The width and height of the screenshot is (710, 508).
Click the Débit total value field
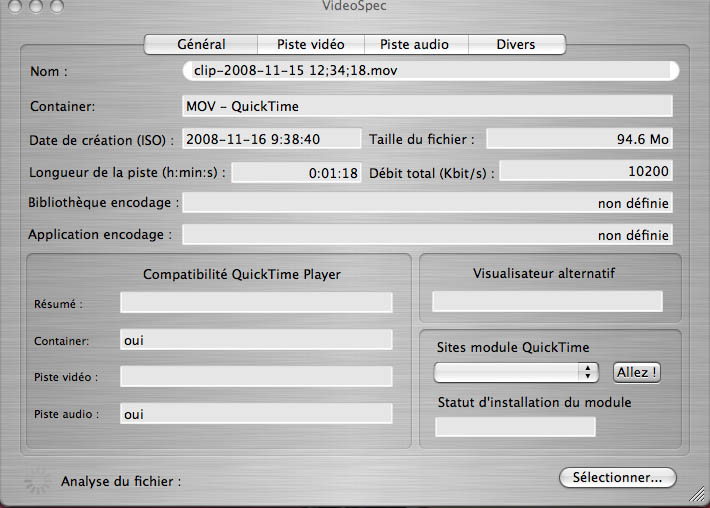(x=586, y=171)
